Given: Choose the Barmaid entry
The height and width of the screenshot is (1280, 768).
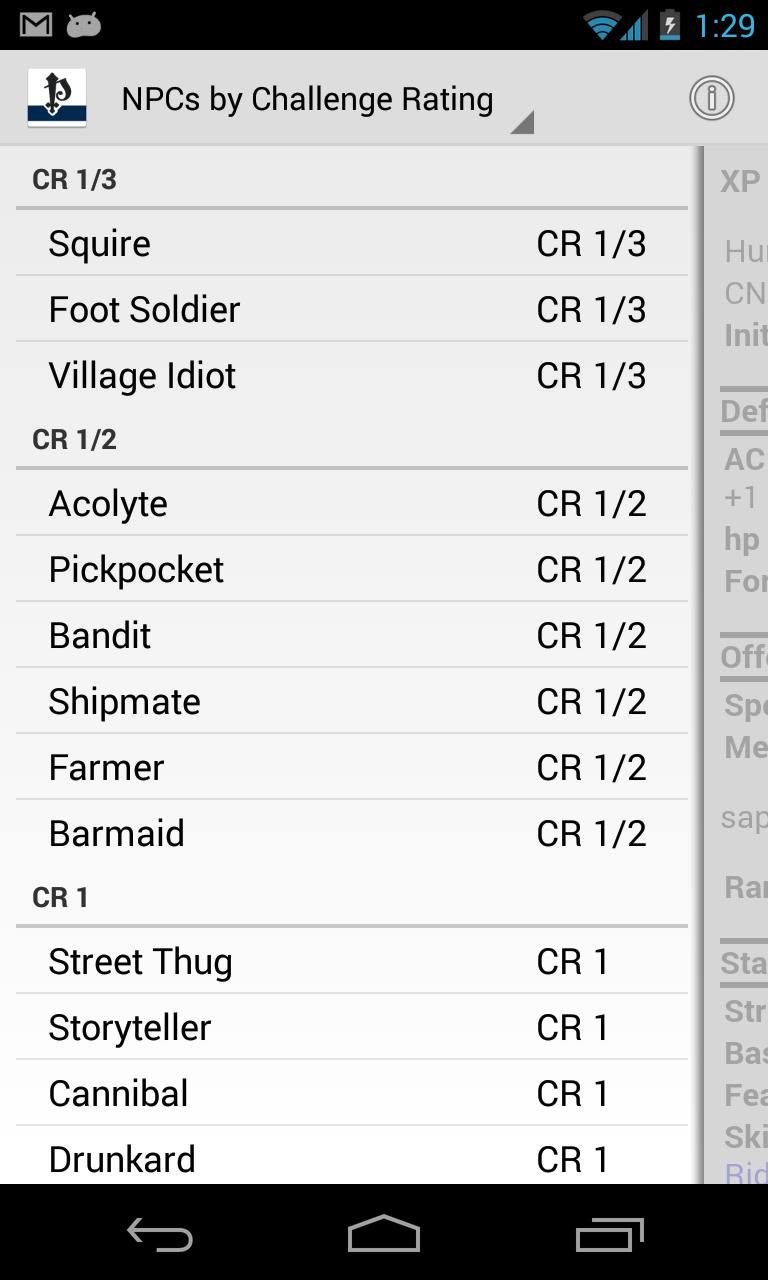Looking at the screenshot, I should (350, 834).
